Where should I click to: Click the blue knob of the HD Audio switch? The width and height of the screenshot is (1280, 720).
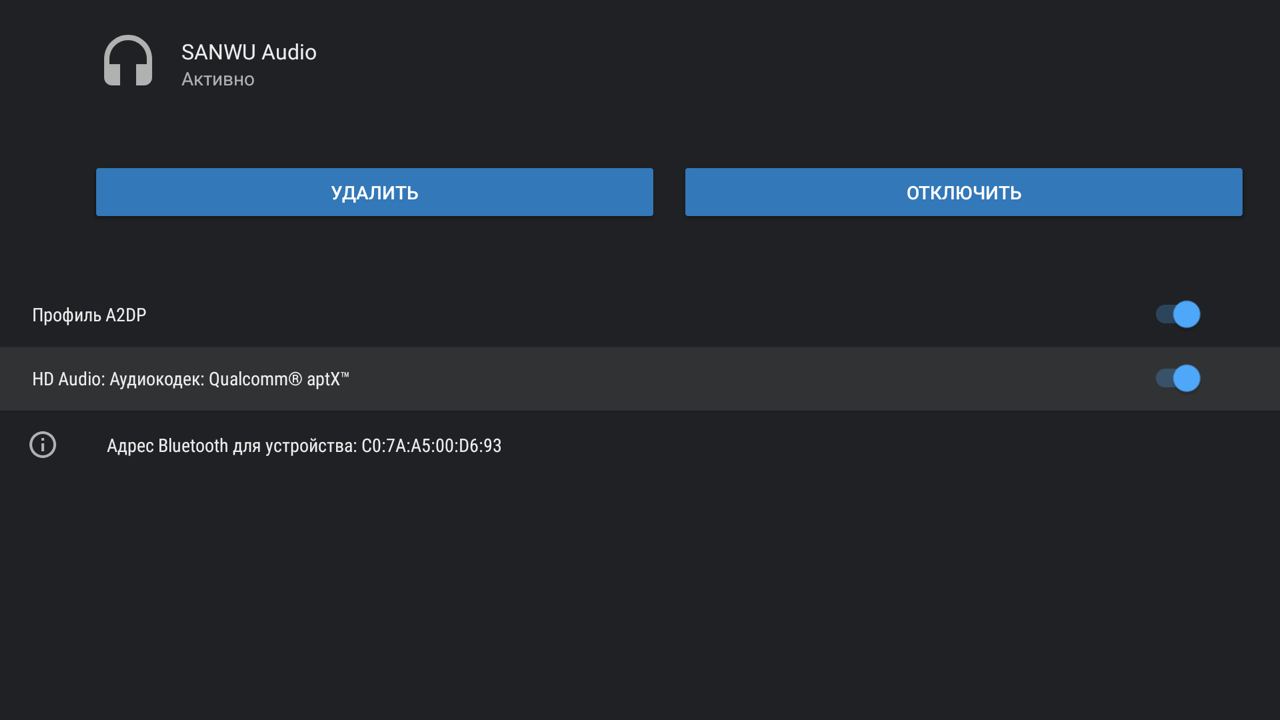pos(1187,378)
